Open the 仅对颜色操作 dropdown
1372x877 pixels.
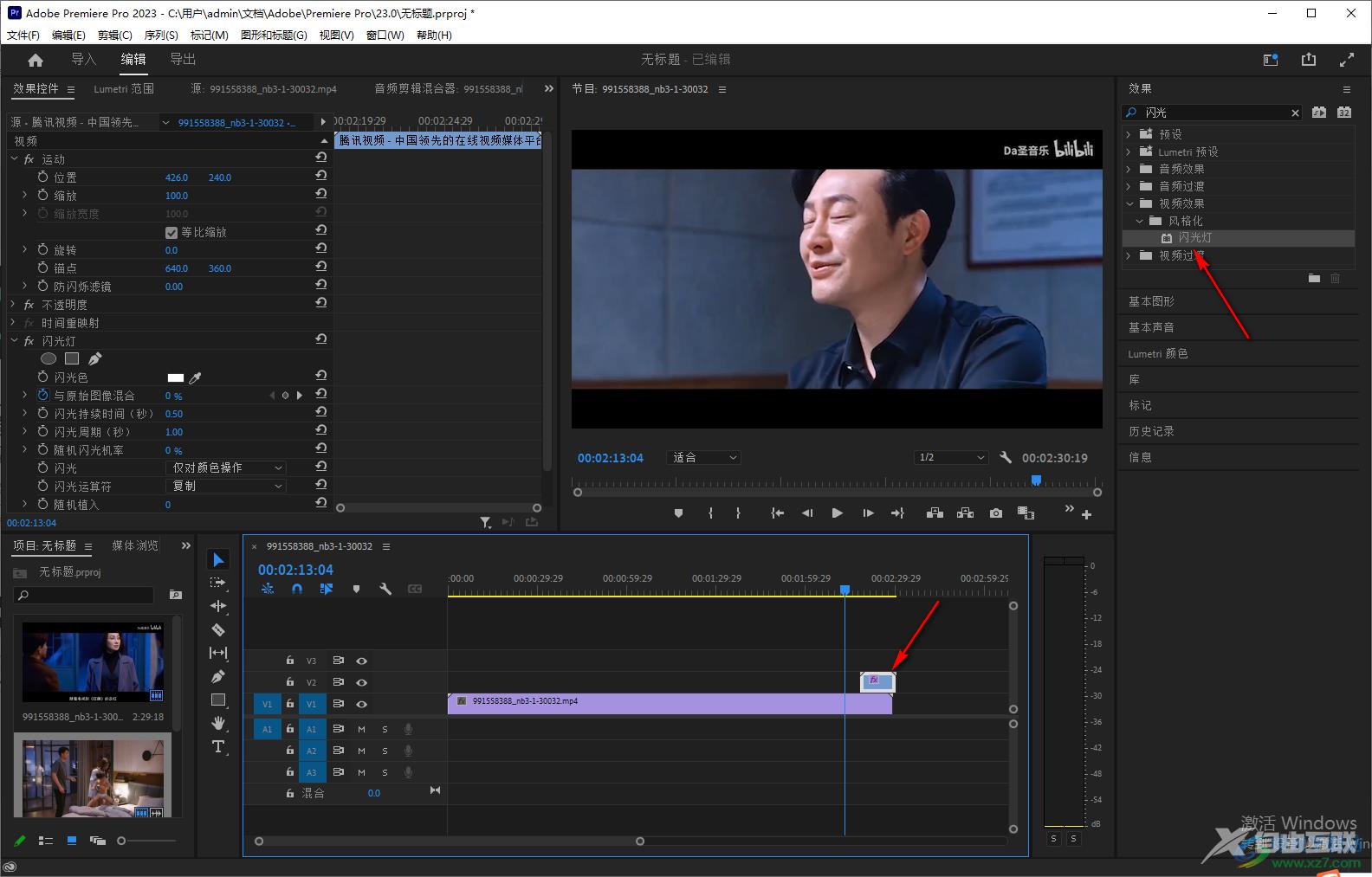click(225, 468)
